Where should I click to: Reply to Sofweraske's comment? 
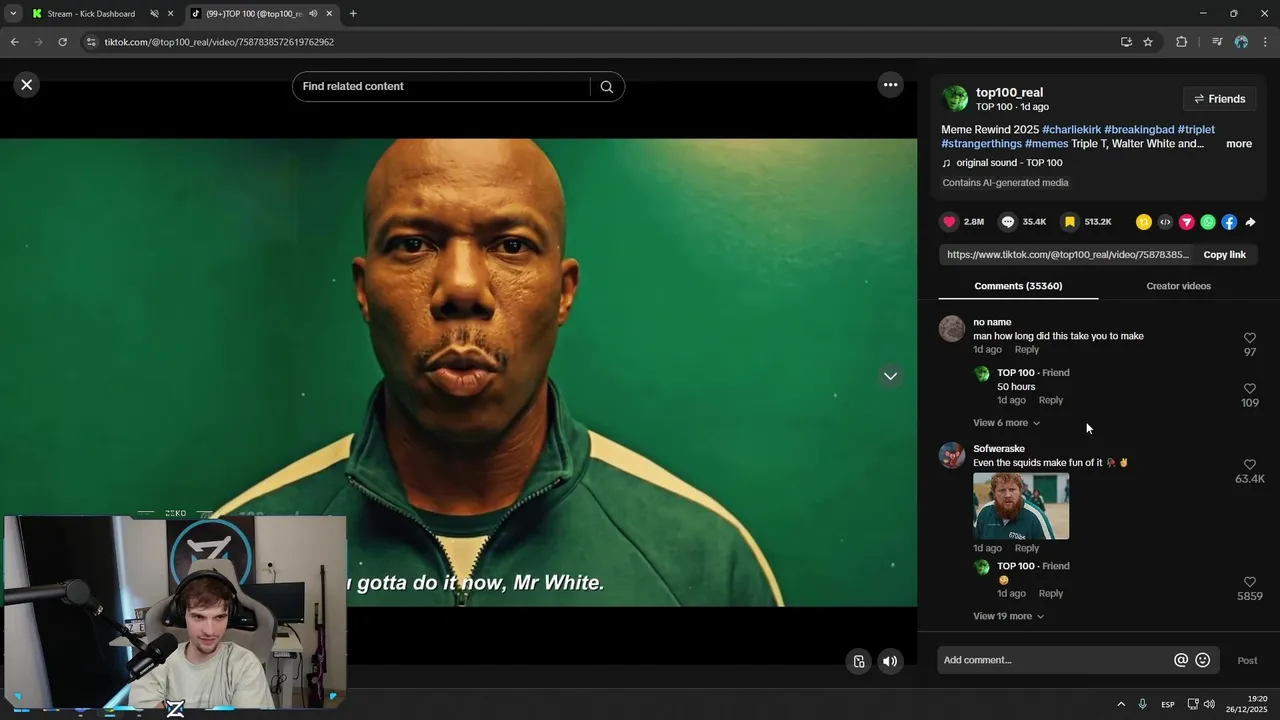coord(1027,548)
